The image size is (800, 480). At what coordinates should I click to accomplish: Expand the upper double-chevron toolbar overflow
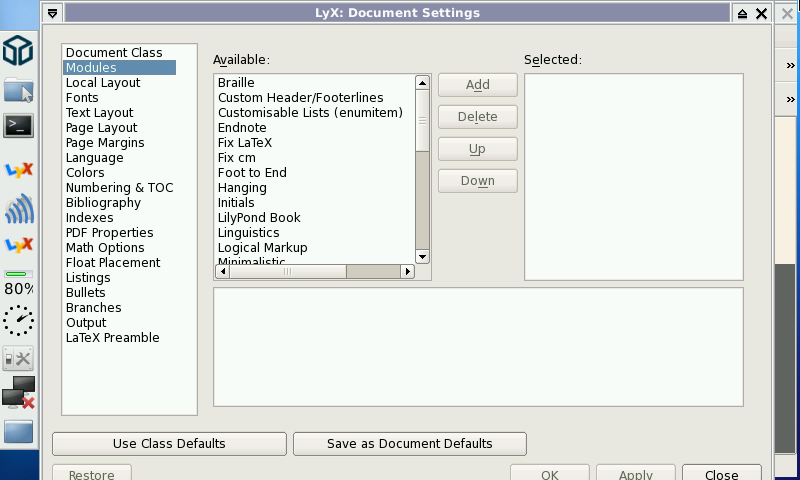790,65
